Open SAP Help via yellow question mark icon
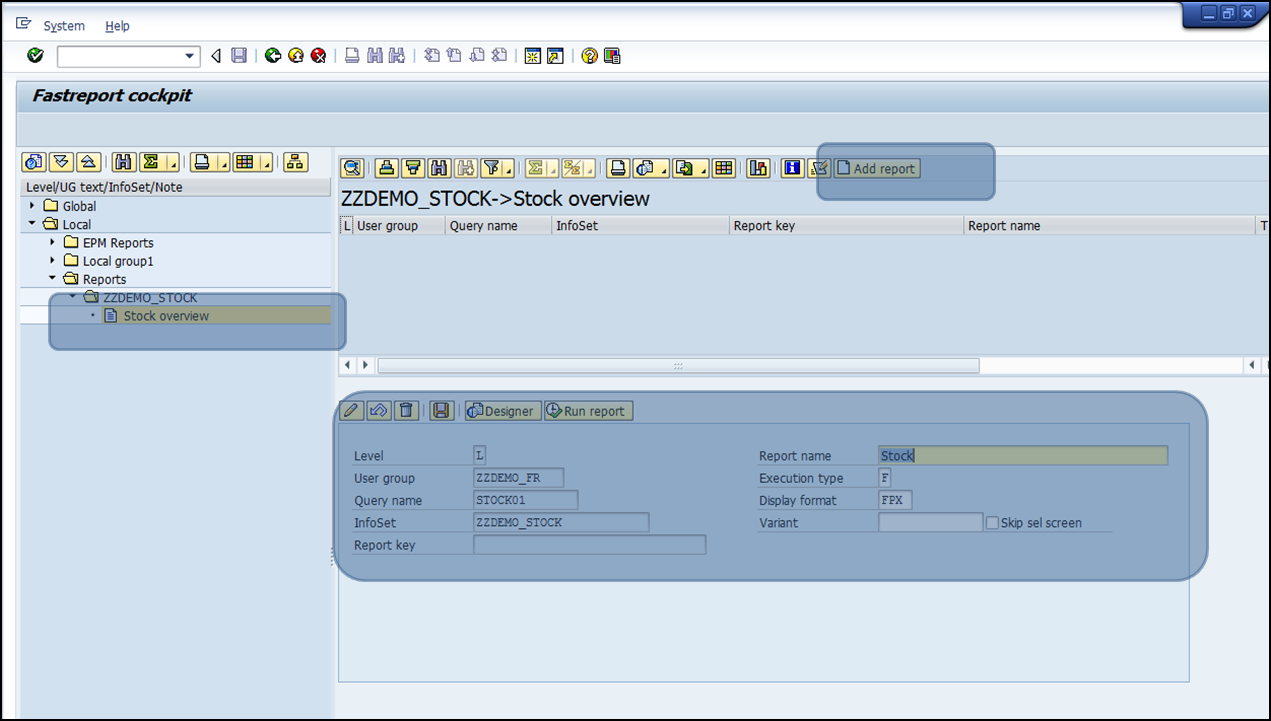1271x721 pixels. pos(590,56)
